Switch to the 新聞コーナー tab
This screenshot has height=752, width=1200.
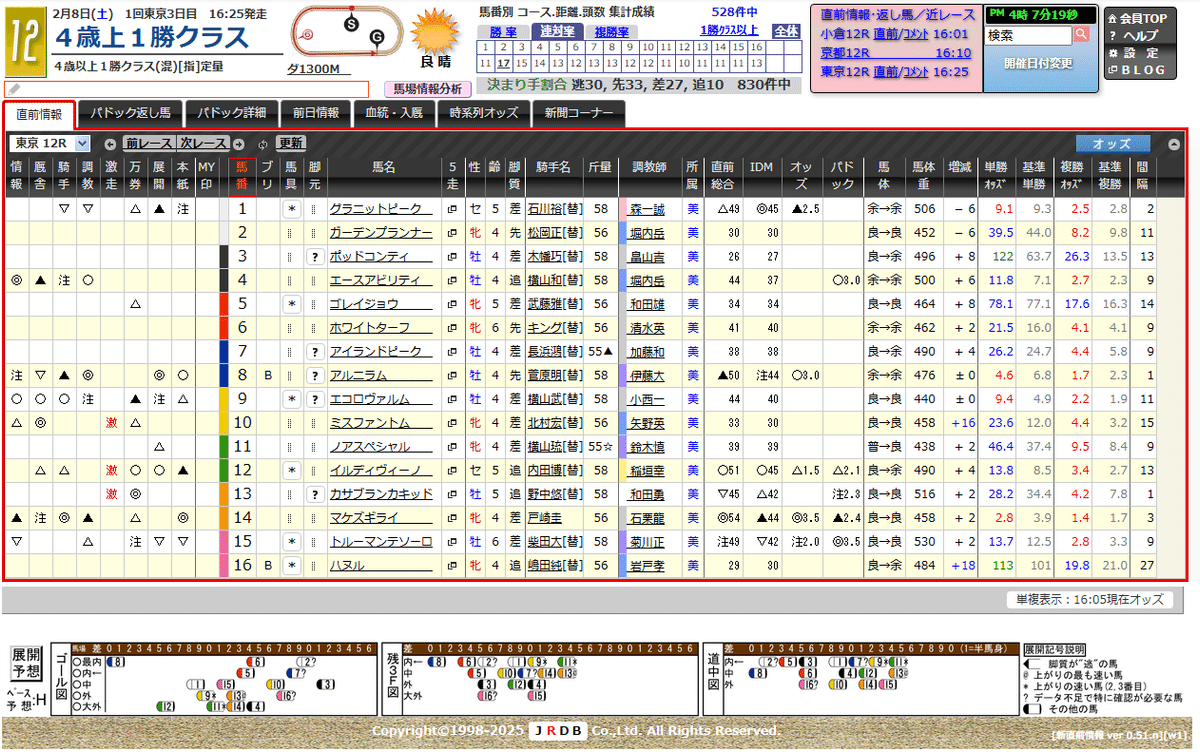tap(579, 112)
